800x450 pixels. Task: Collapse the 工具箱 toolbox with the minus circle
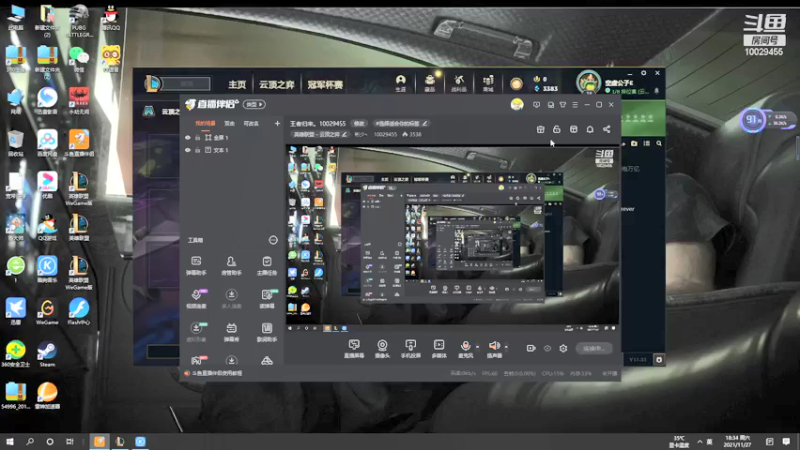click(273, 240)
